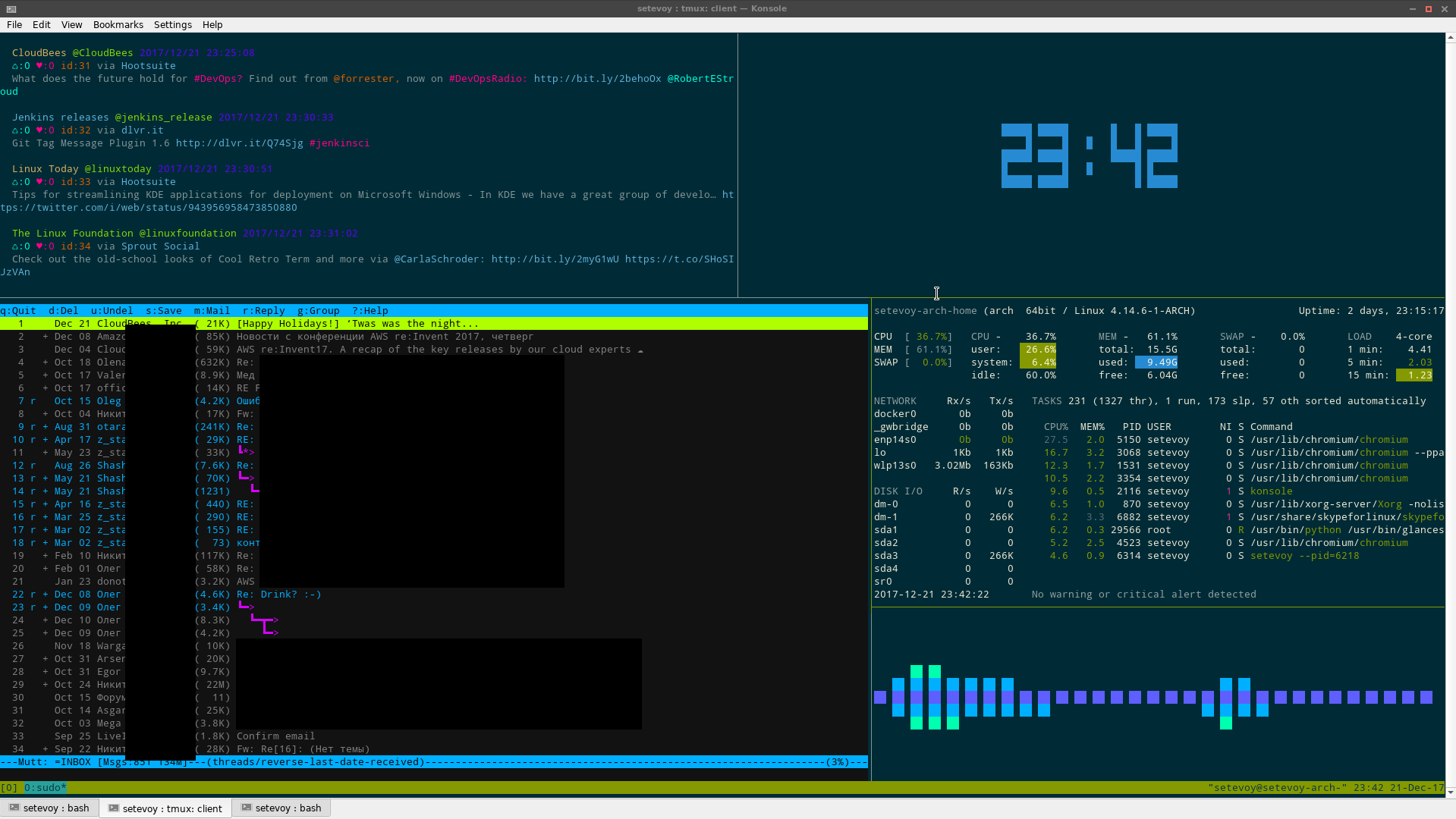The height and width of the screenshot is (819, 1456).
Task: Click the 15 min load value 1.23
Action: [x=1414, y=375]
